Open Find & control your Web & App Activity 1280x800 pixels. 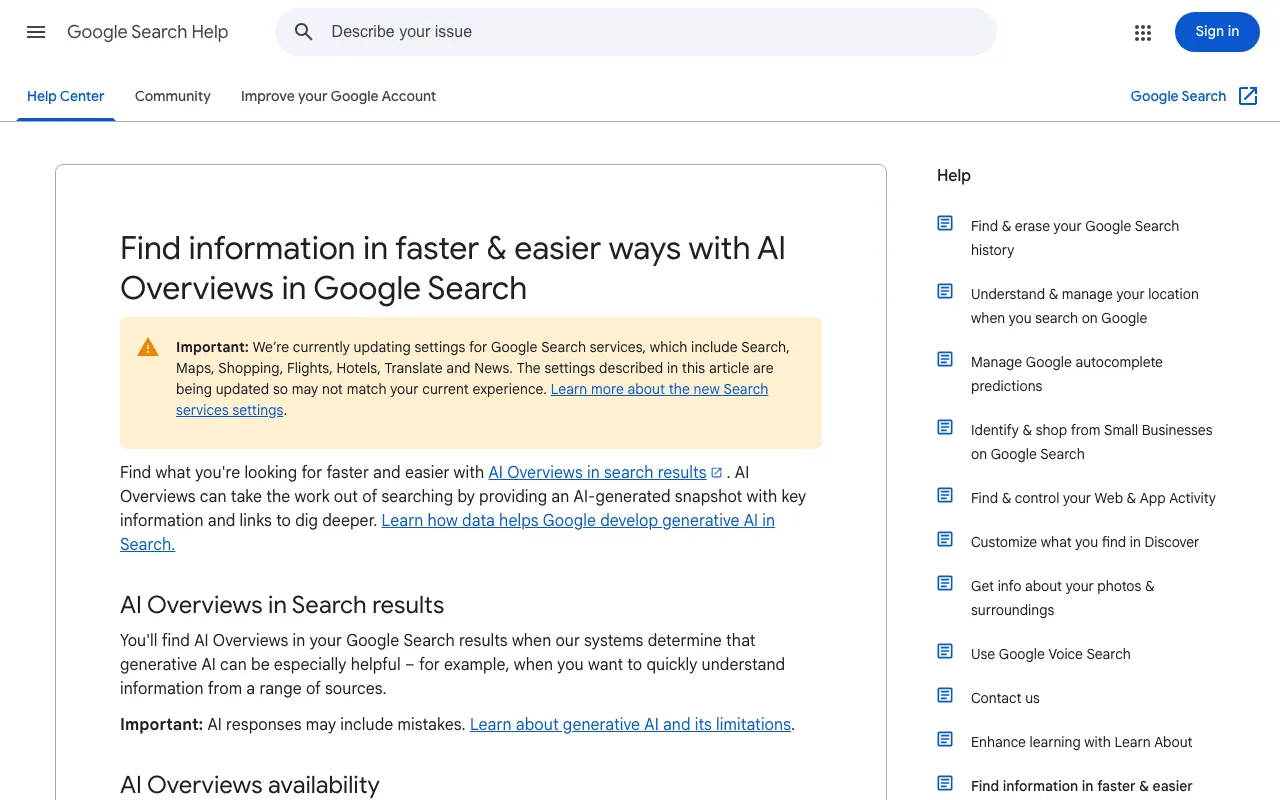[1093, 498]
